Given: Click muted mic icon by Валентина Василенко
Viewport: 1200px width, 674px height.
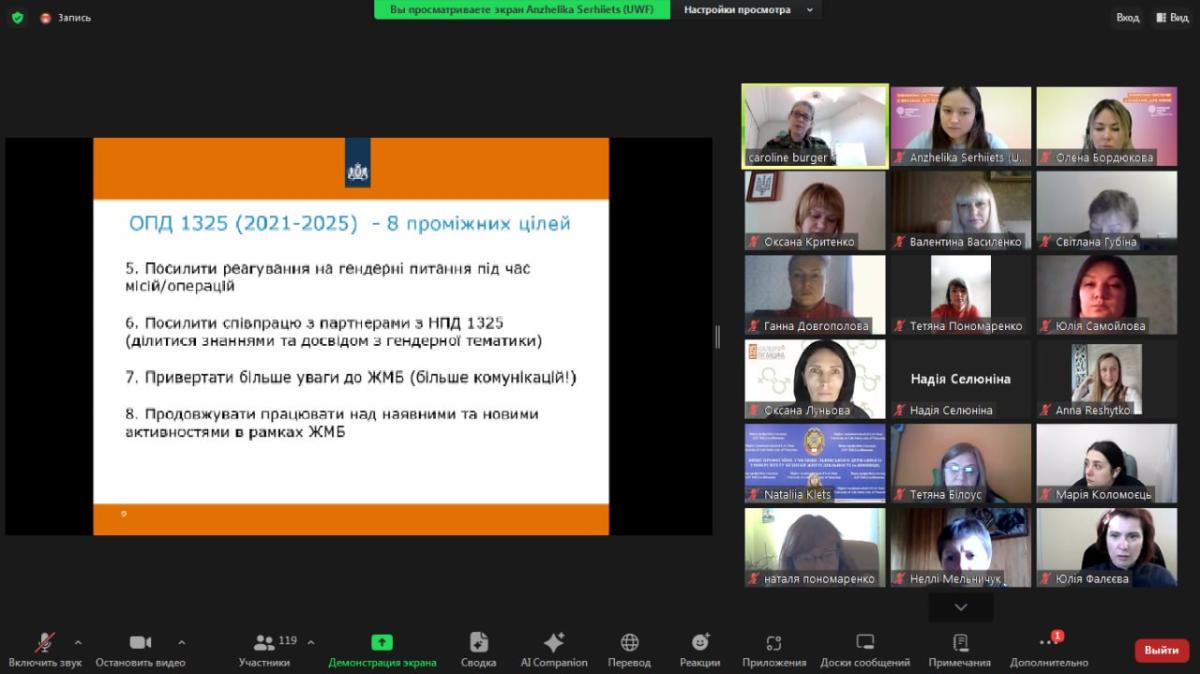Looking at the screenshot, I should [x=900, y=242].
